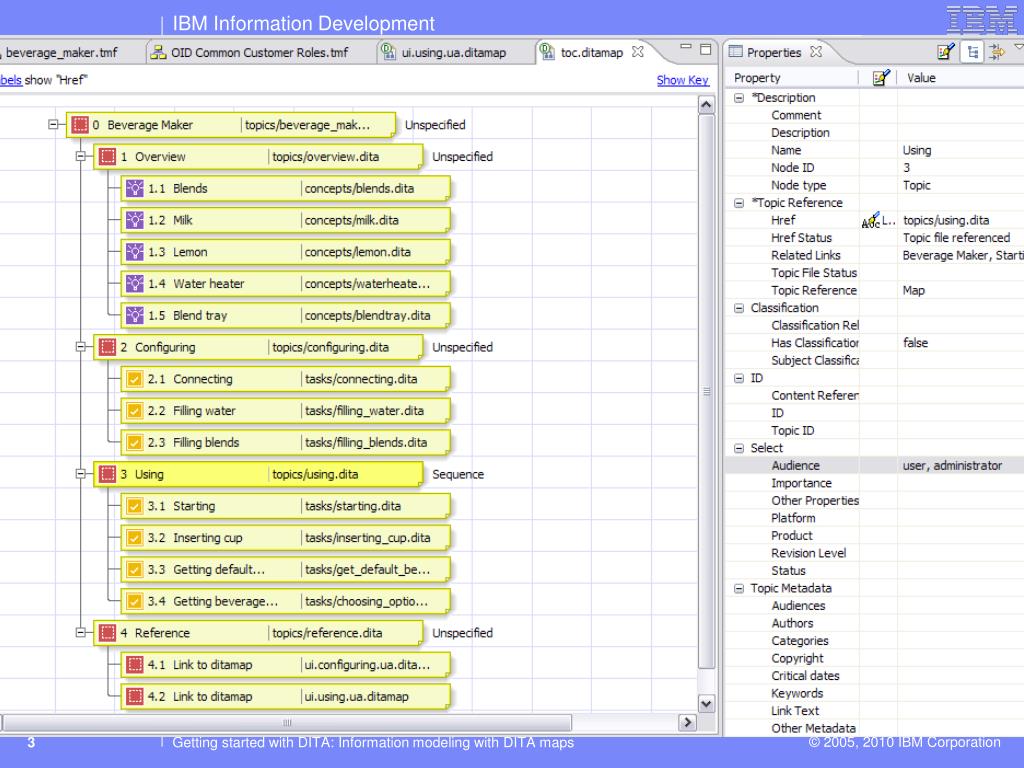The height and width of the screenshot is (768, 1024).
Task: Select the 'Sequence' collection type label
Action: [458, 475]
